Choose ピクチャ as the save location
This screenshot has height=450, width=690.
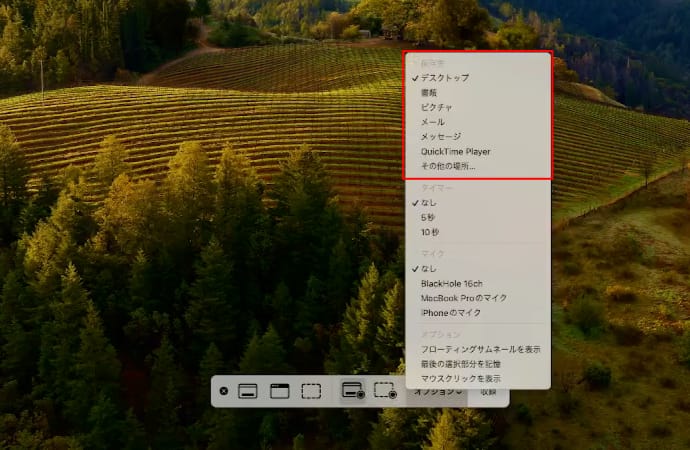(437, 107)
